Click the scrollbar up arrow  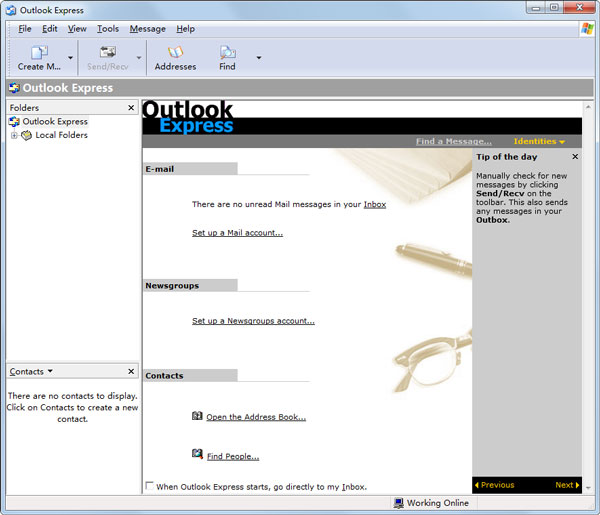pos(588,108)
